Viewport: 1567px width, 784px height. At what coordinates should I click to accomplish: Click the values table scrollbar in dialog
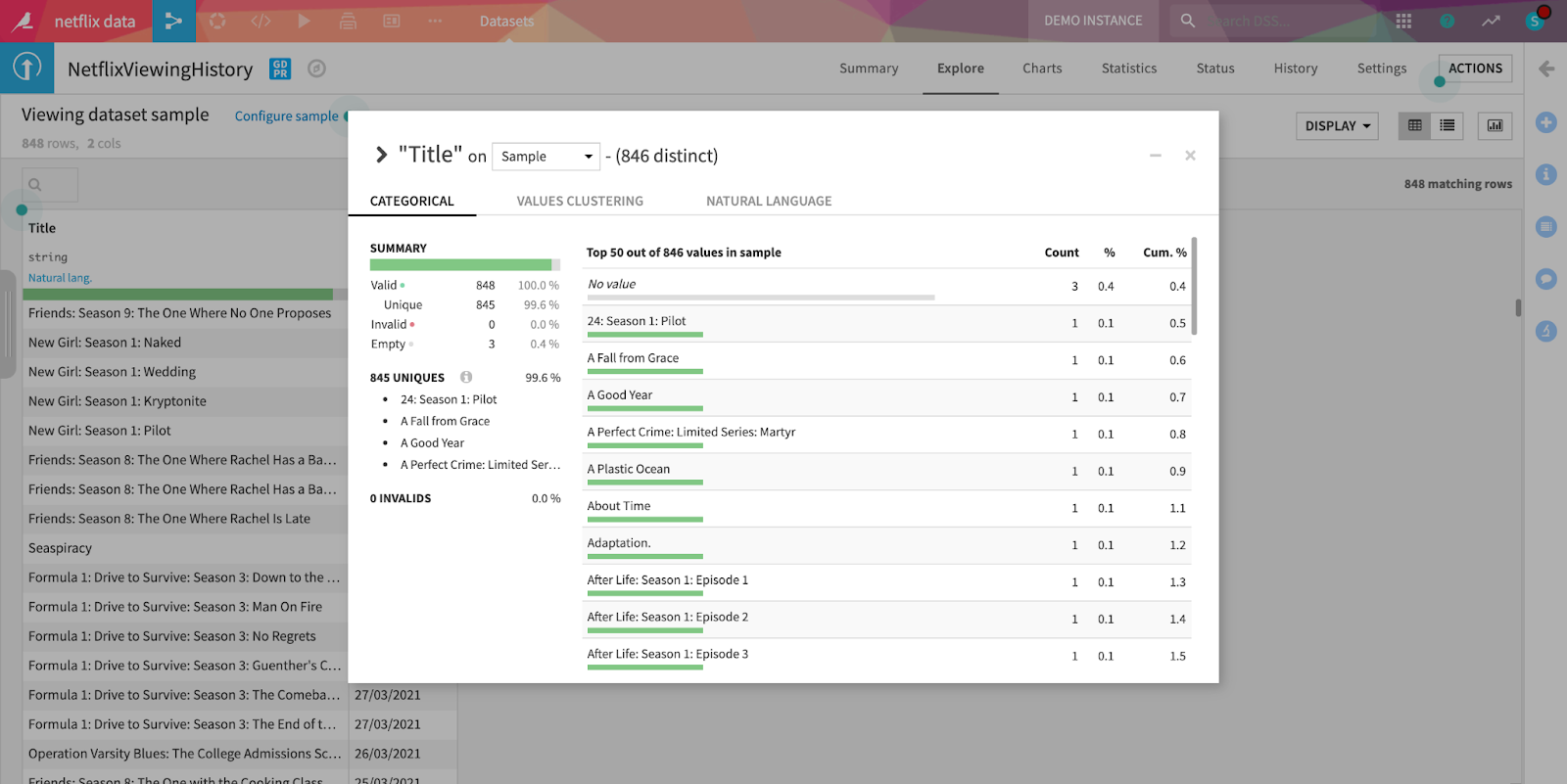point(1194,286)
